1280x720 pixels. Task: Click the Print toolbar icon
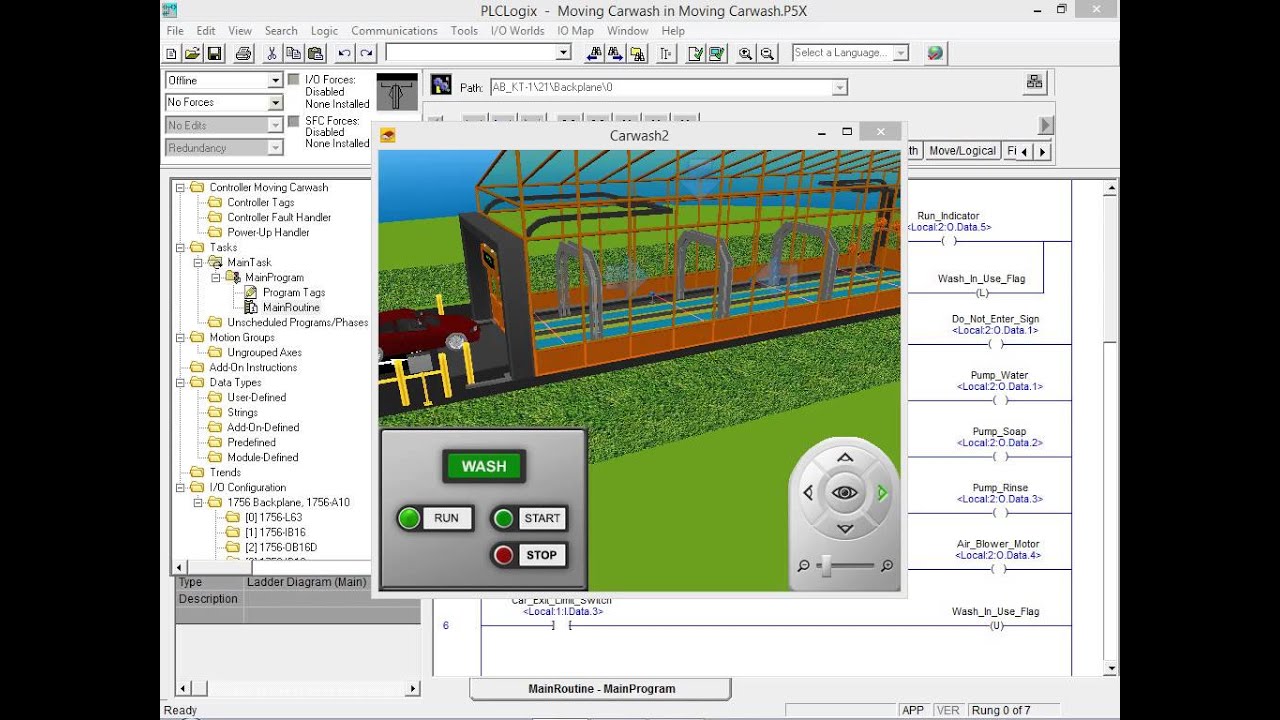(x=243, y=53)
